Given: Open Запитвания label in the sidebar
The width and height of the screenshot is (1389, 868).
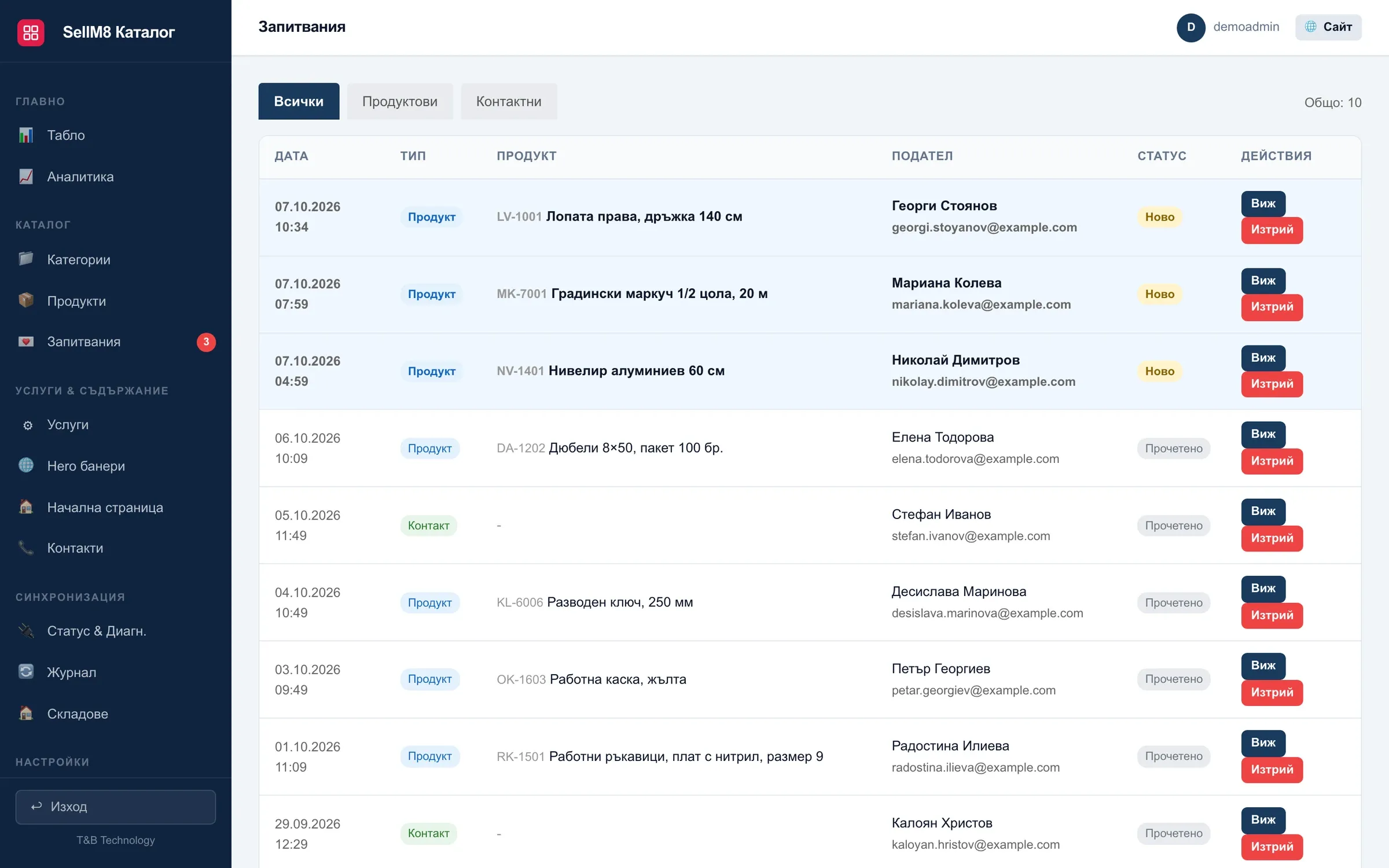Looking at the screenshot, I should tap(84, 342).
